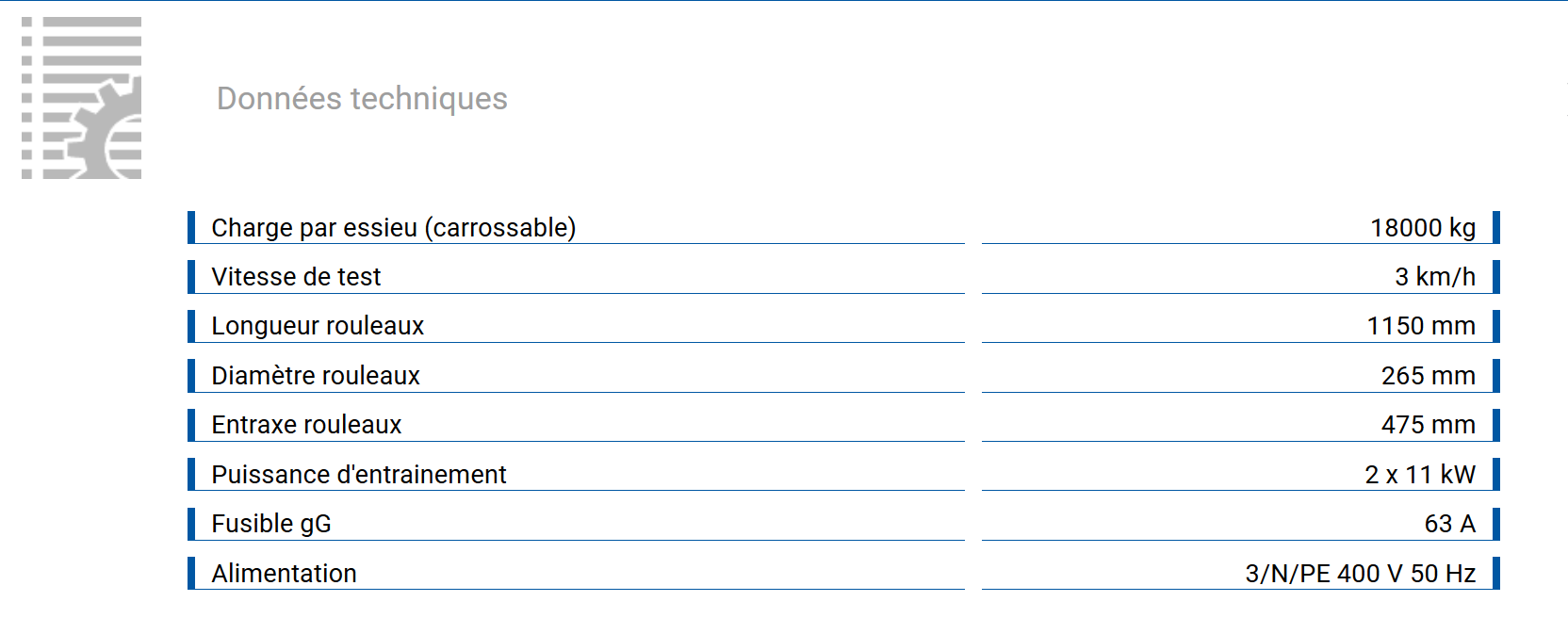Click the Longueur rouleaux label
Screen dimensions: 1568x618
click(x=318, y=326)
